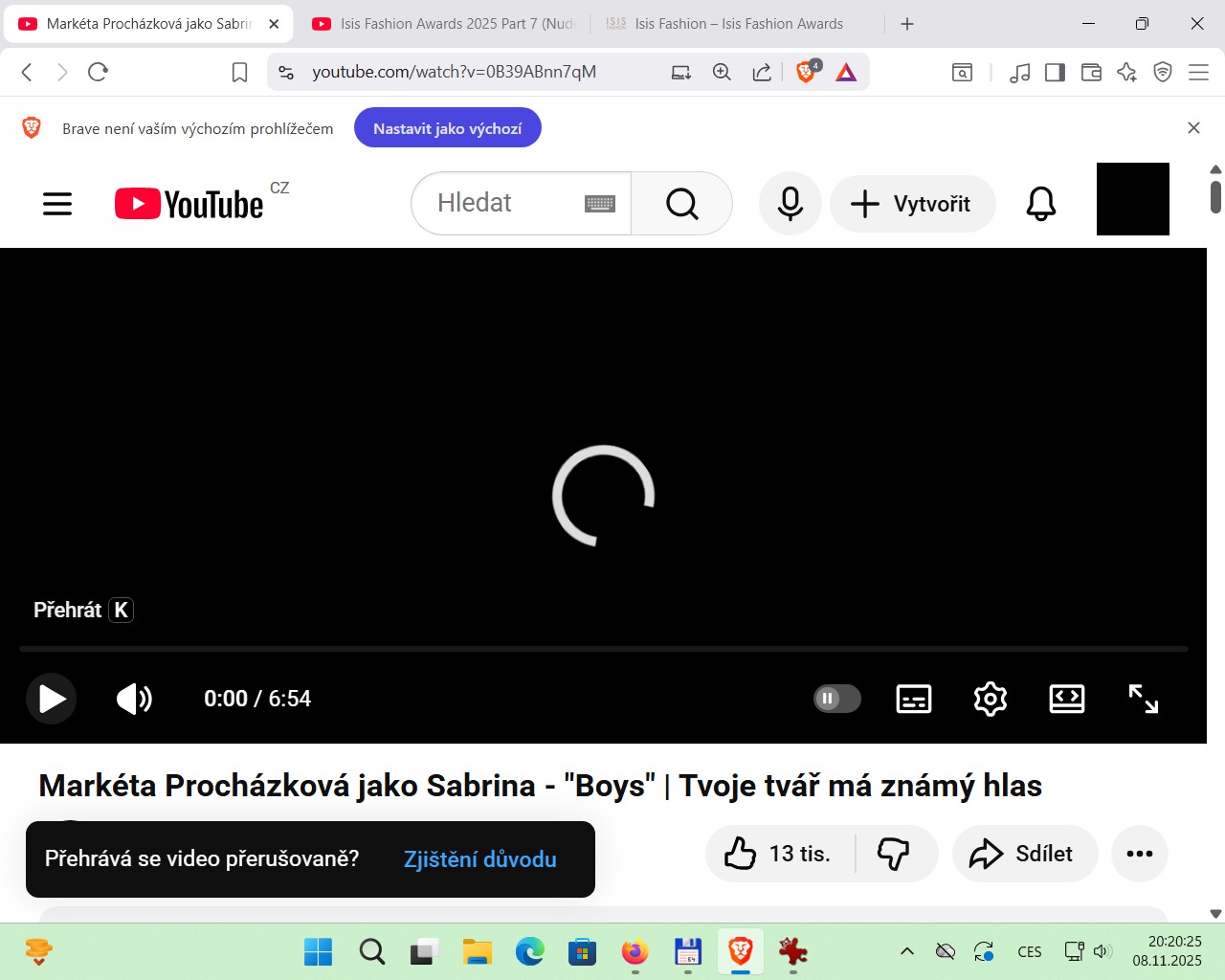Open YouTube hamburger guide menu
This screenshot has height=980, width=1225.
[57, 204]
